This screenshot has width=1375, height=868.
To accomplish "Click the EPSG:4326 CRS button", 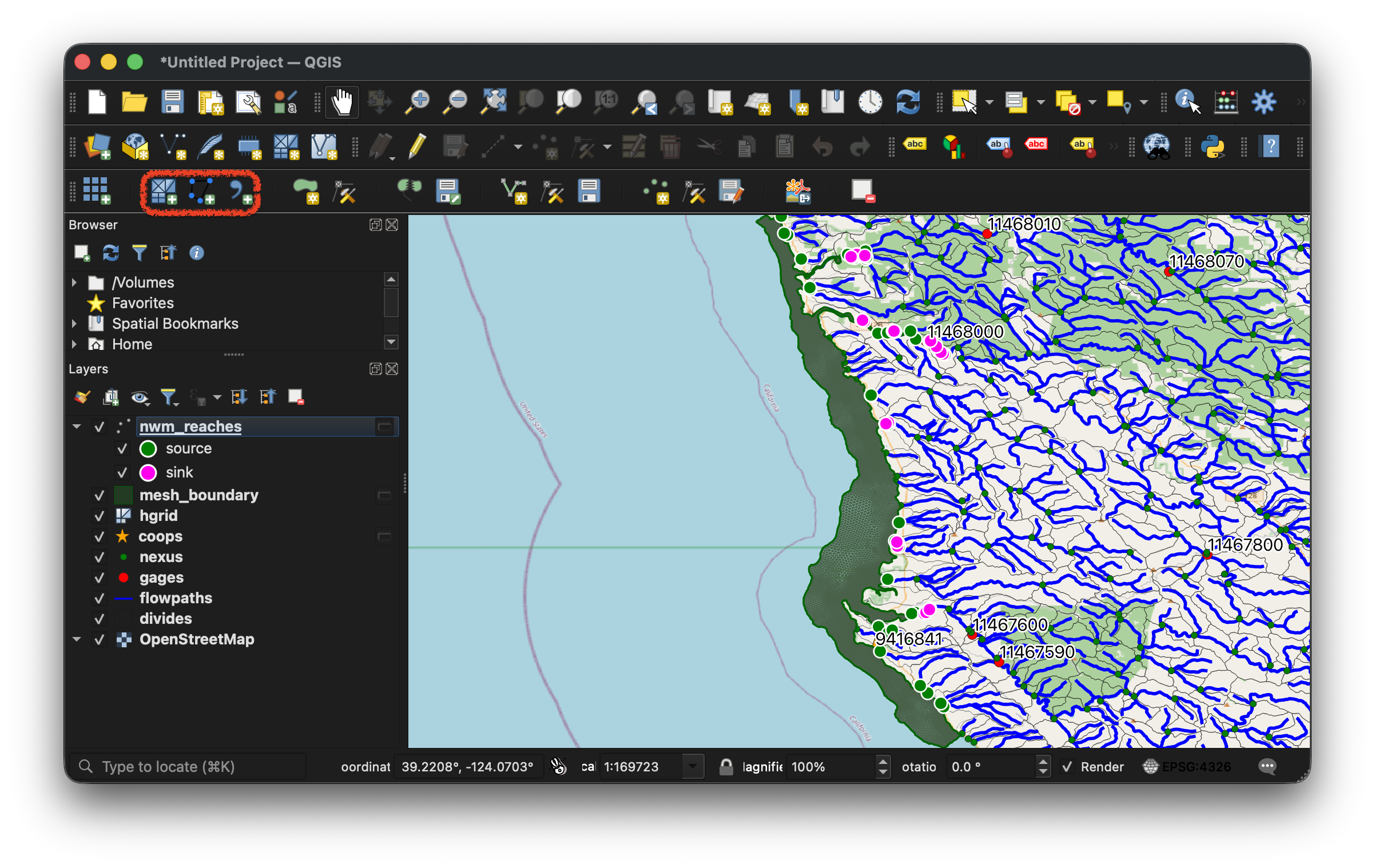I will tap(1187, 767).
